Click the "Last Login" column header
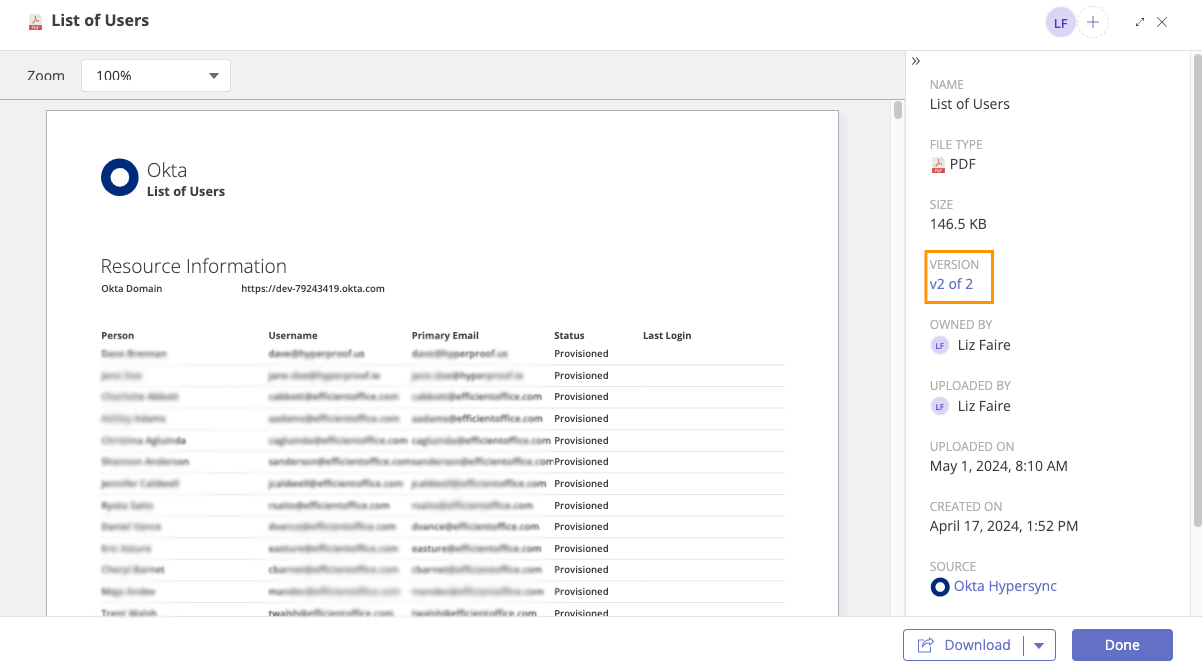The width and height of the screenshot is (1202, 669). [667, 336]
